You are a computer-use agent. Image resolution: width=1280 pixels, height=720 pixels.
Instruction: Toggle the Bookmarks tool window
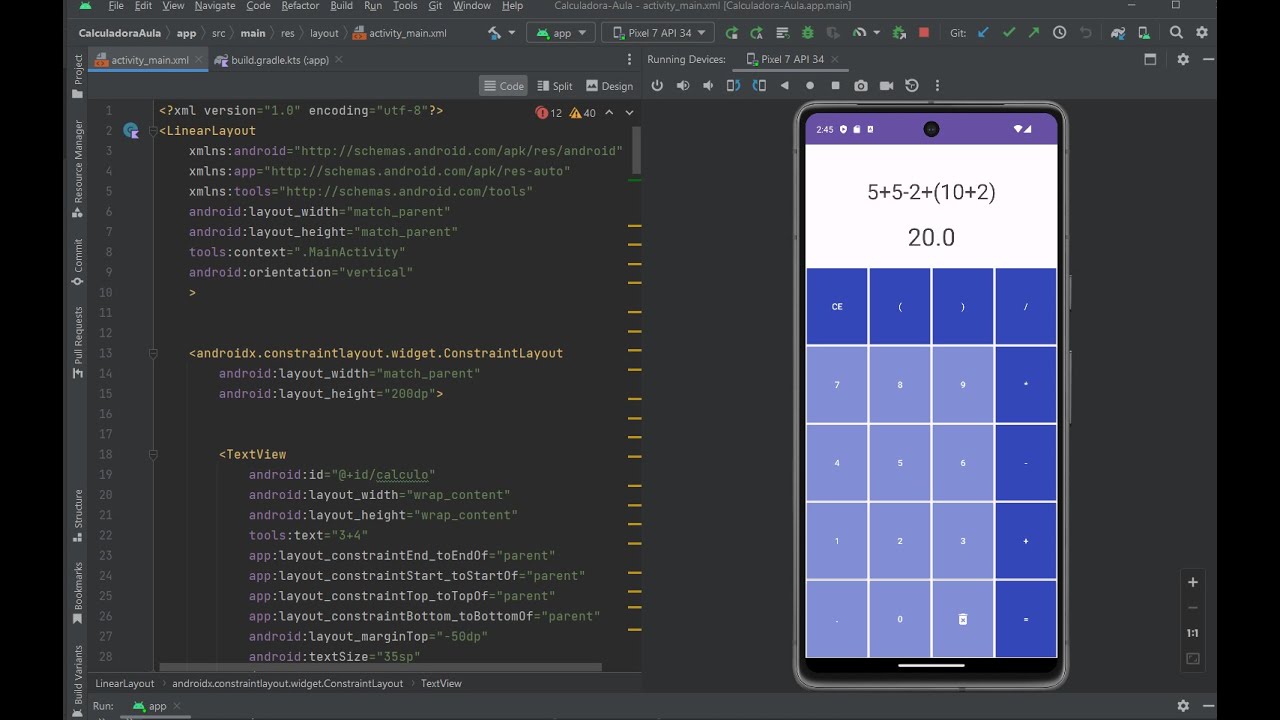tap(78, 592)
